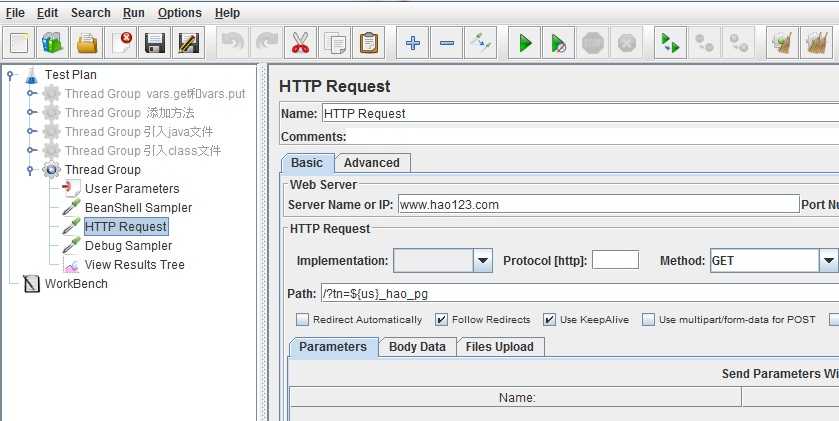Toggle the Redirect Automatically checkbox
The height and width of the screenshot is (421, 839).
click(302, 320)
